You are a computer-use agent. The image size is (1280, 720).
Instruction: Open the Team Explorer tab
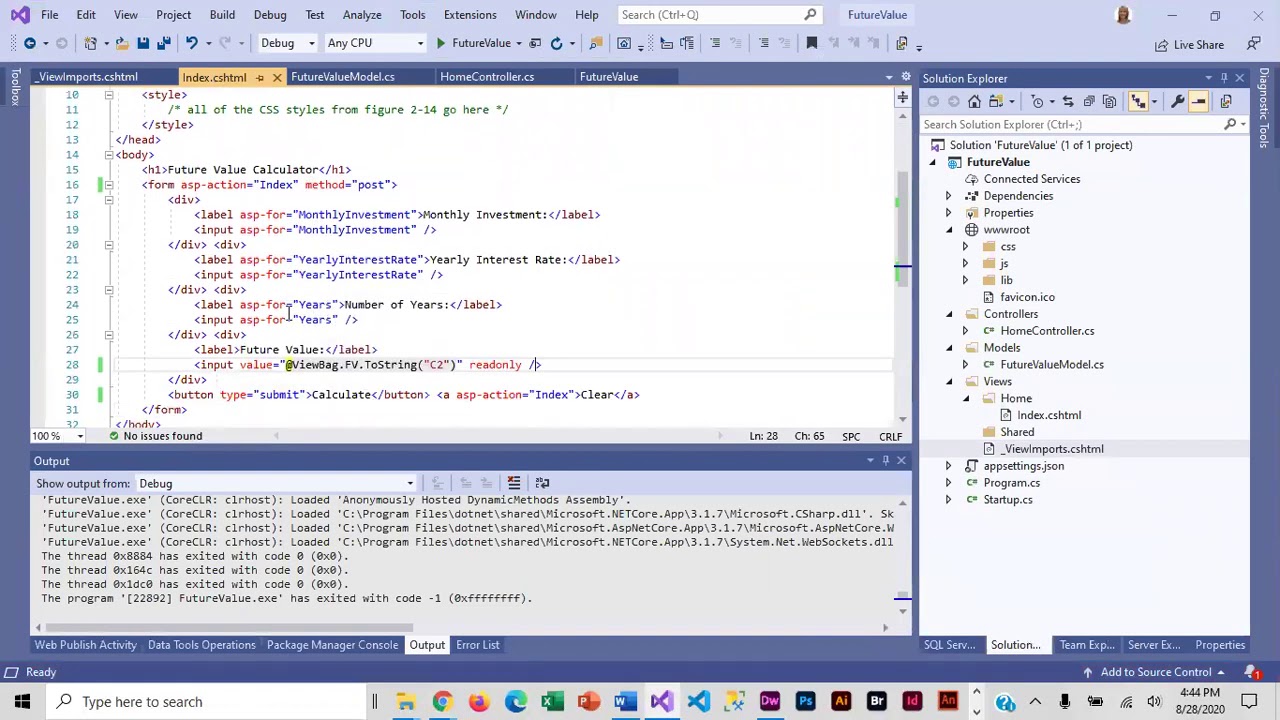1087,645
